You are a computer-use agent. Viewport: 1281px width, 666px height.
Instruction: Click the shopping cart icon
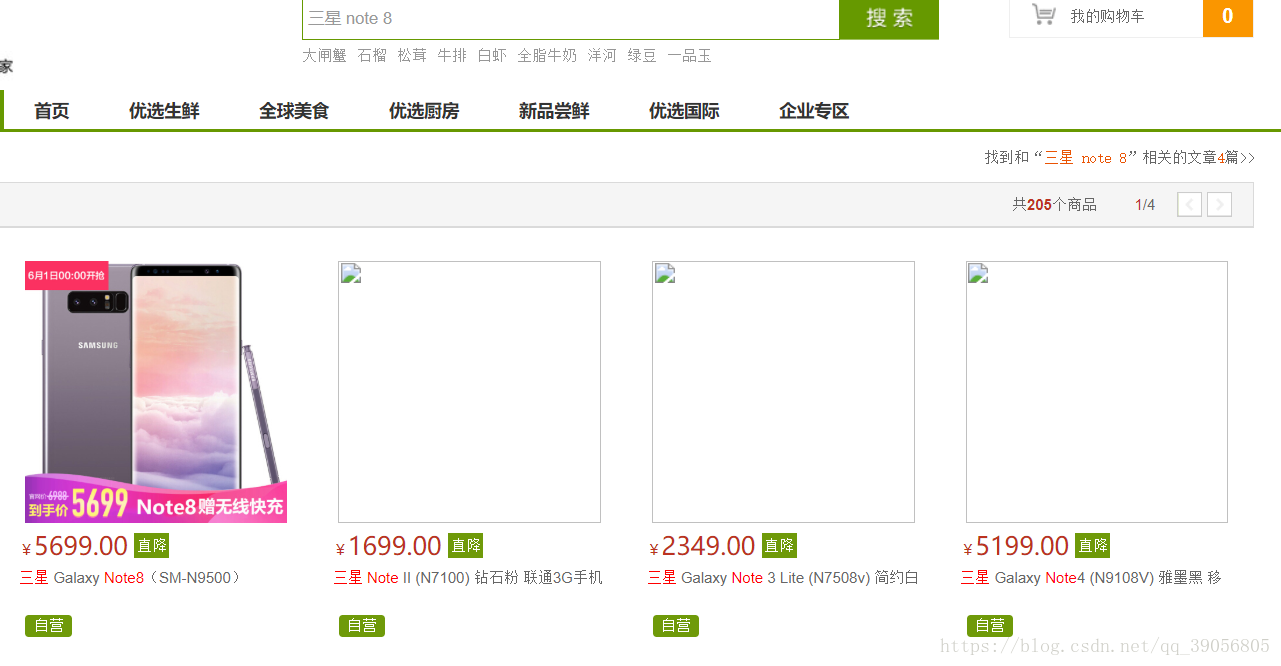tap(1044, 15)
